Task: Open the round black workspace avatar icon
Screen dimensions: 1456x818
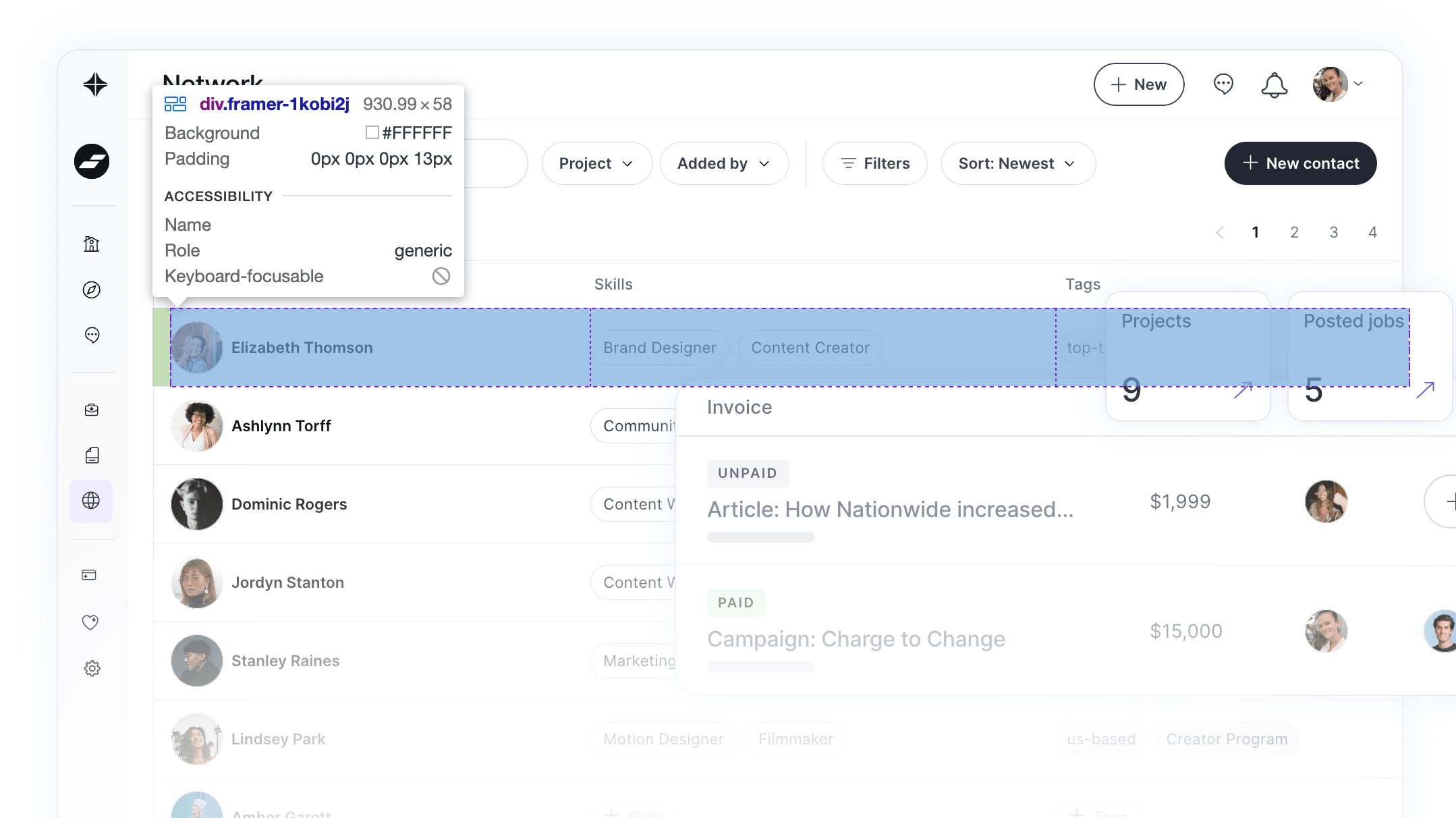Action: 92,161
